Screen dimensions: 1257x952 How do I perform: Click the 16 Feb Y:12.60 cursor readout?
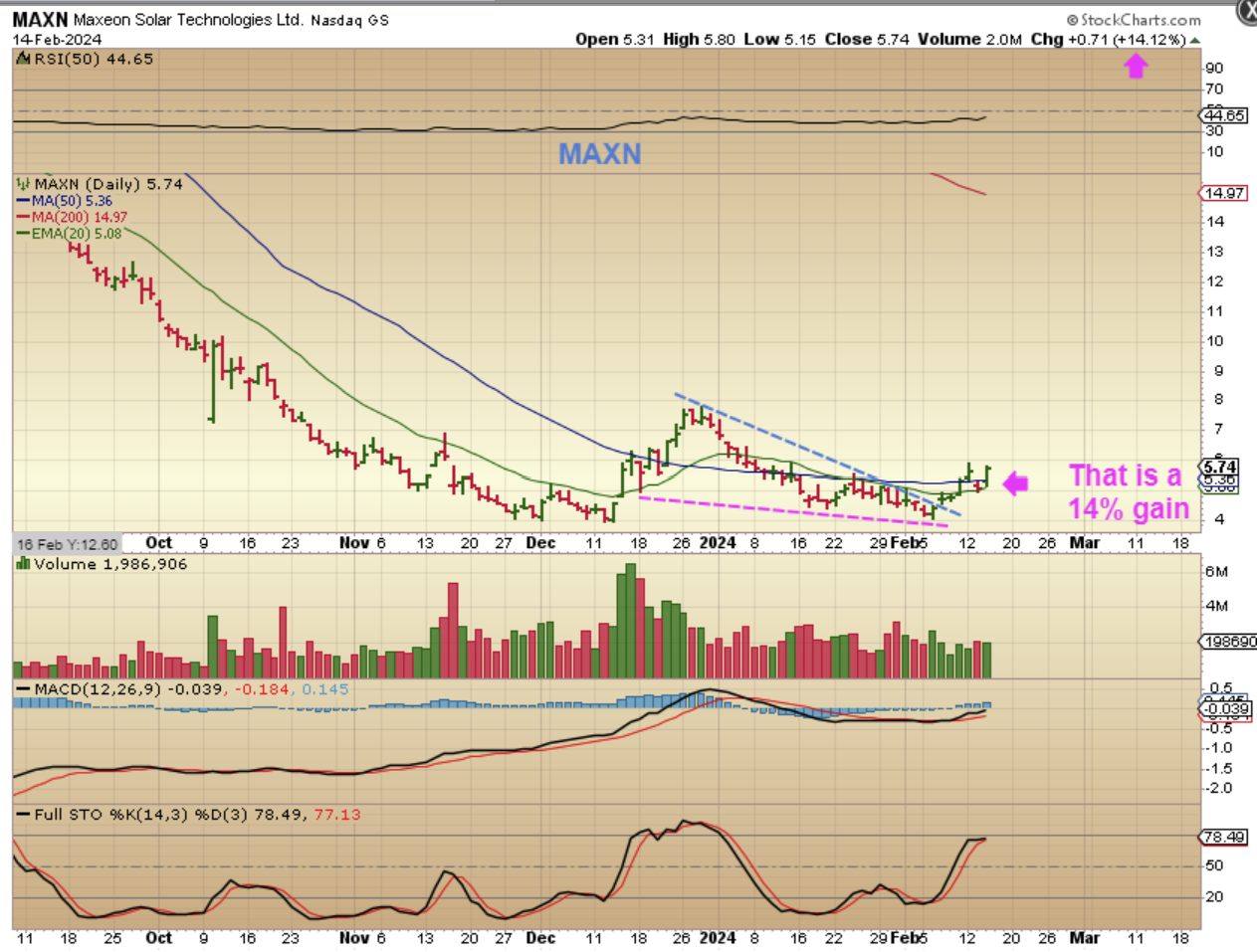[67, 545]
